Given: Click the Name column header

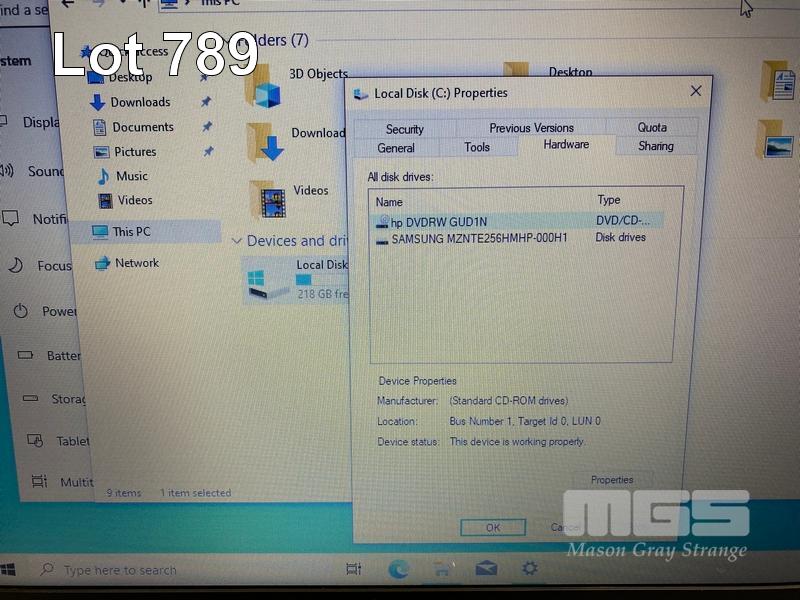Looking at the screenshot, I should click(389, 202).
